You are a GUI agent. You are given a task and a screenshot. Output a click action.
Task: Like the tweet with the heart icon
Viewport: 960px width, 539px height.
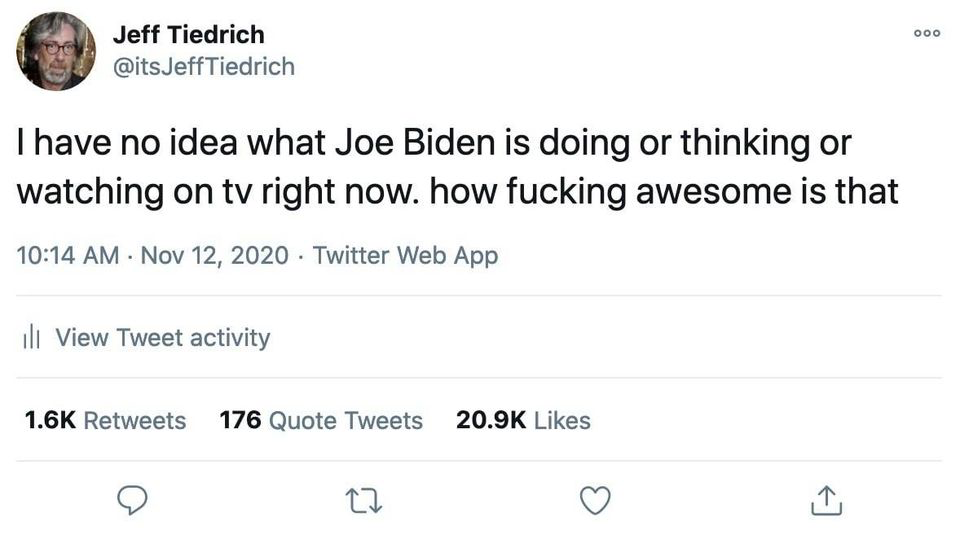coord(596,500)
